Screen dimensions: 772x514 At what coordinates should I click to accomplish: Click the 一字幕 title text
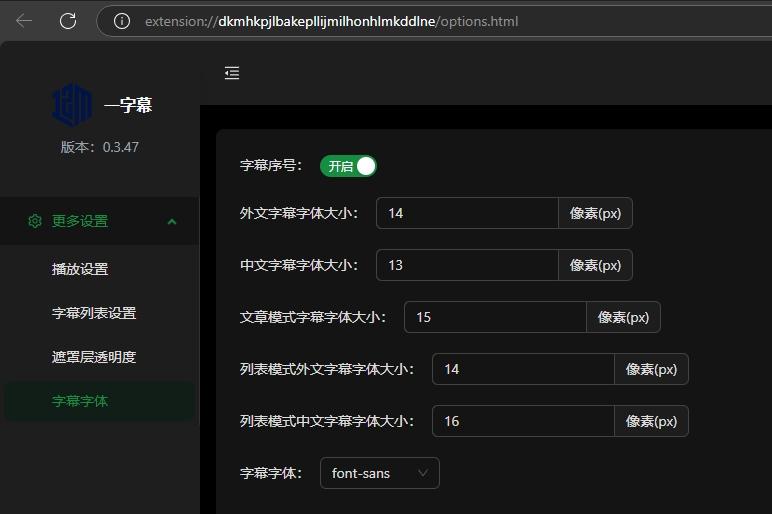(x=128, y=105)
